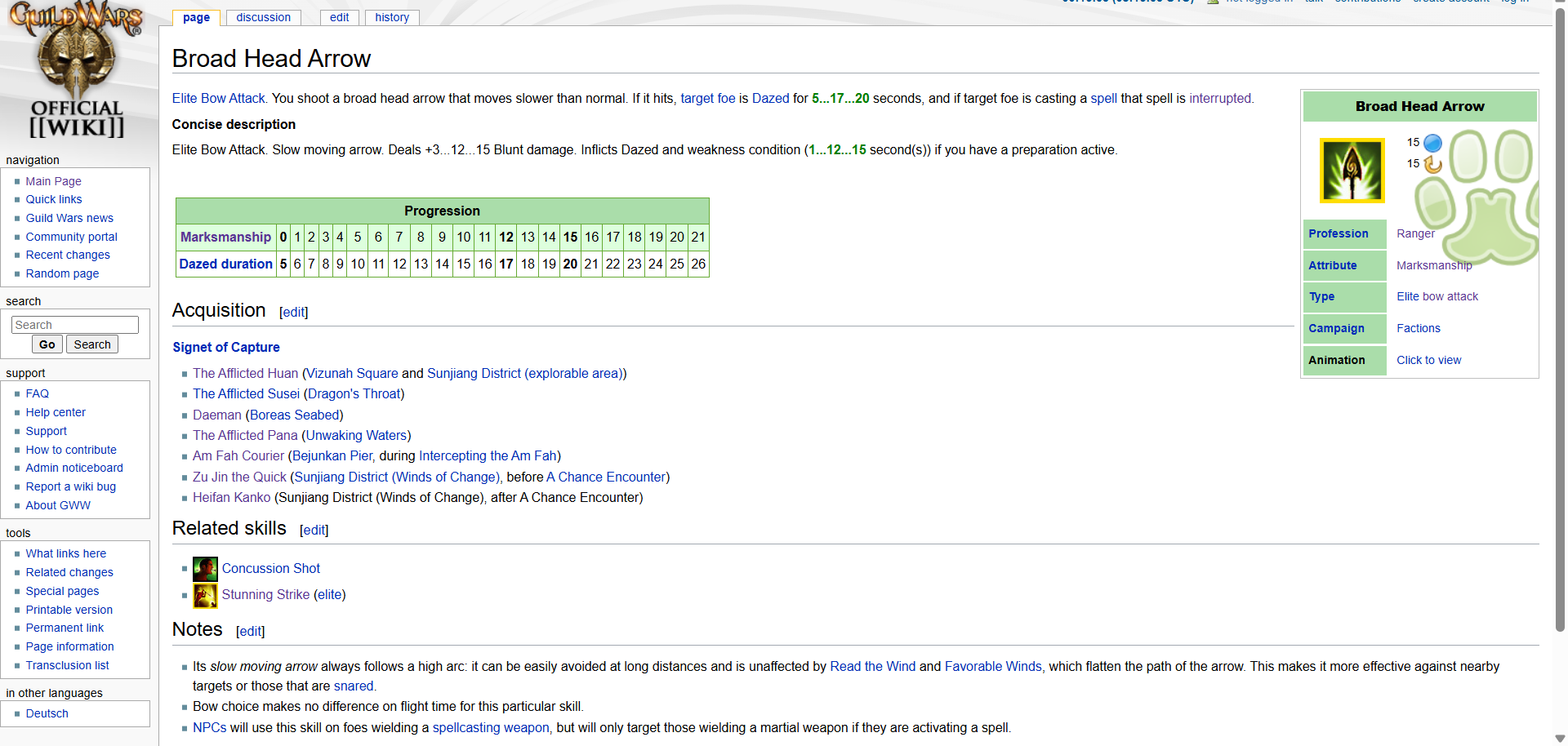Open Transclusion list link
Screen dimensions: 1568x746
tap(67, 665)
